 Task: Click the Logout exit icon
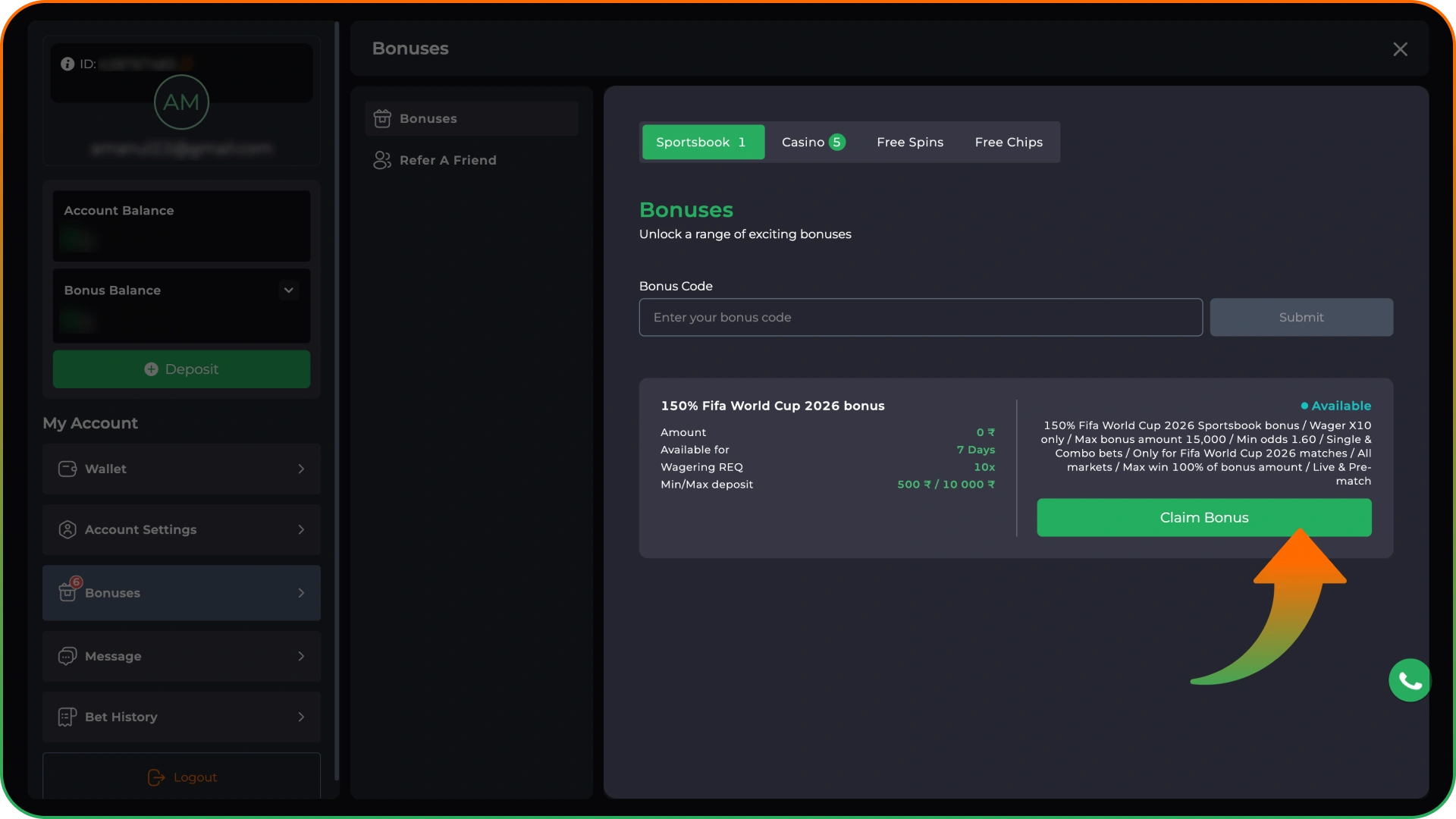(x=156, y=778)
